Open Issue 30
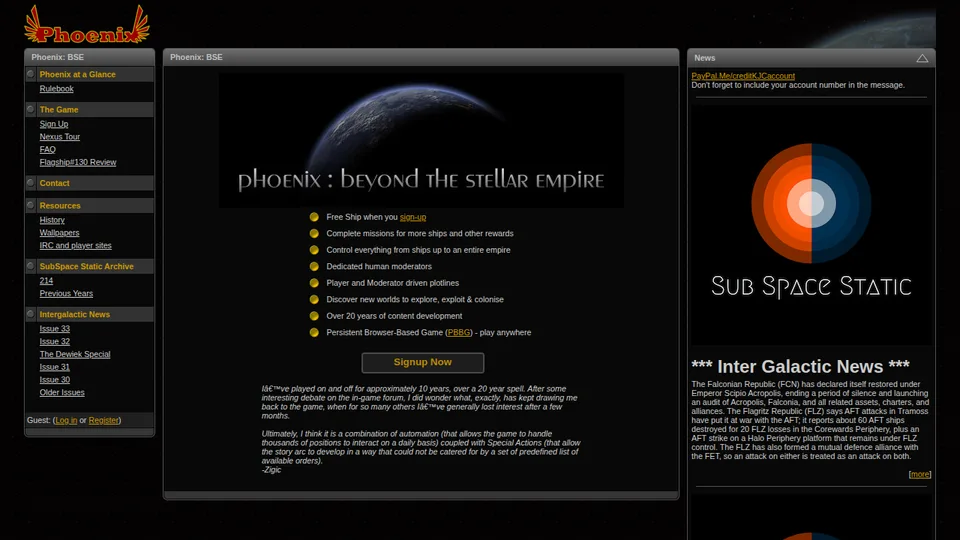The height and width of the screenshot is (540, 960). coord(54,380)
